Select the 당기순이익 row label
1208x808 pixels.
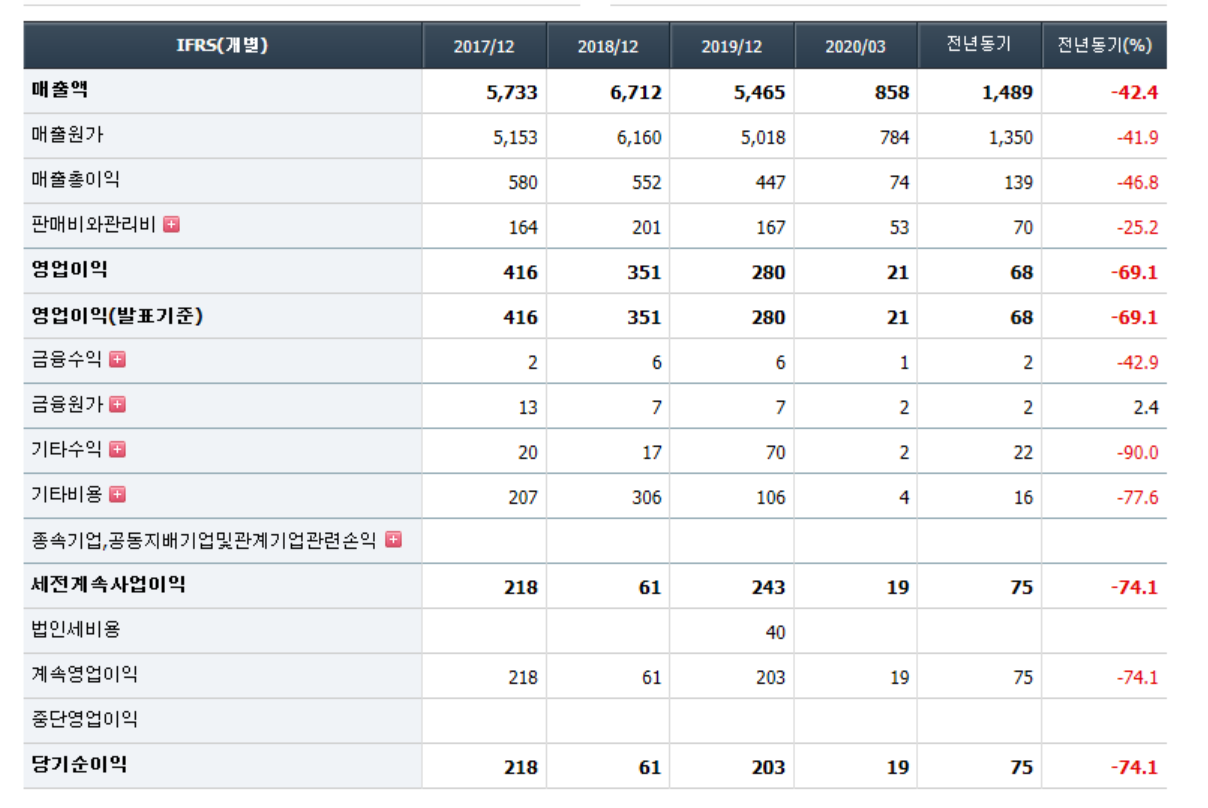coord(79,765)
